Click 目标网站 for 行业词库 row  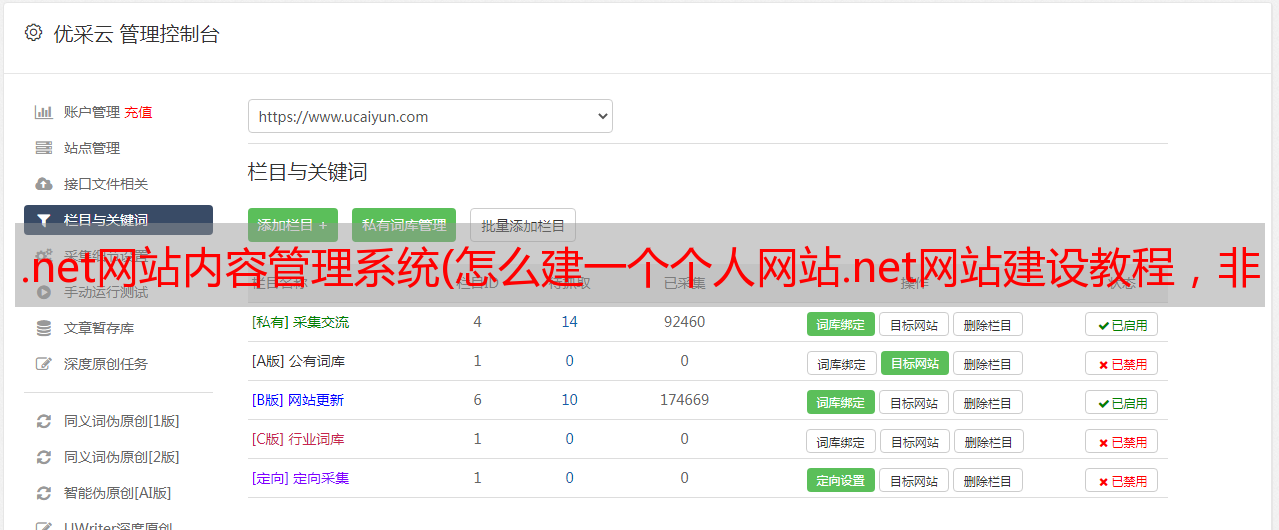[x=915, y=441]
